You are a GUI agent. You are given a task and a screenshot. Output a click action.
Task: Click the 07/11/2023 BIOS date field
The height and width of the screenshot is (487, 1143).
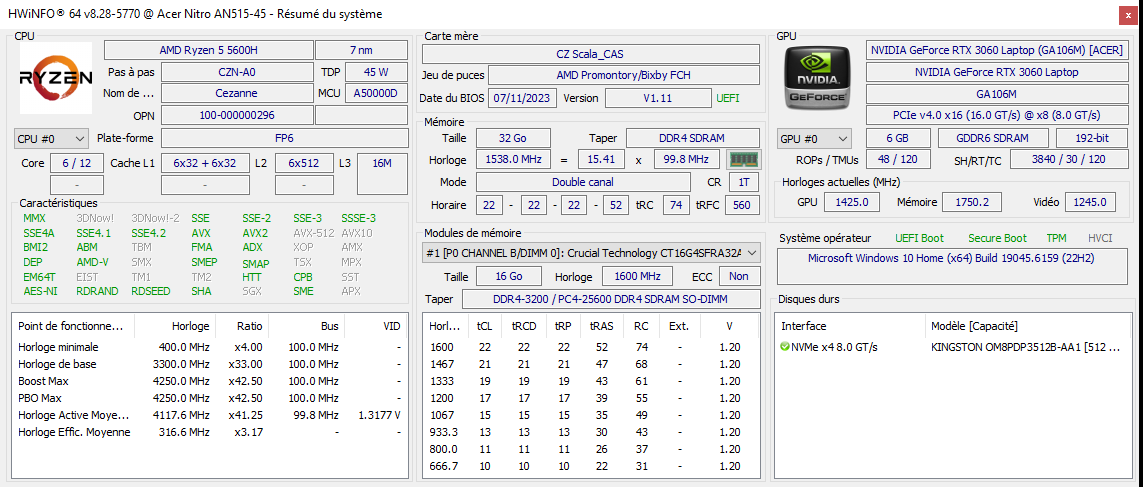523,98
